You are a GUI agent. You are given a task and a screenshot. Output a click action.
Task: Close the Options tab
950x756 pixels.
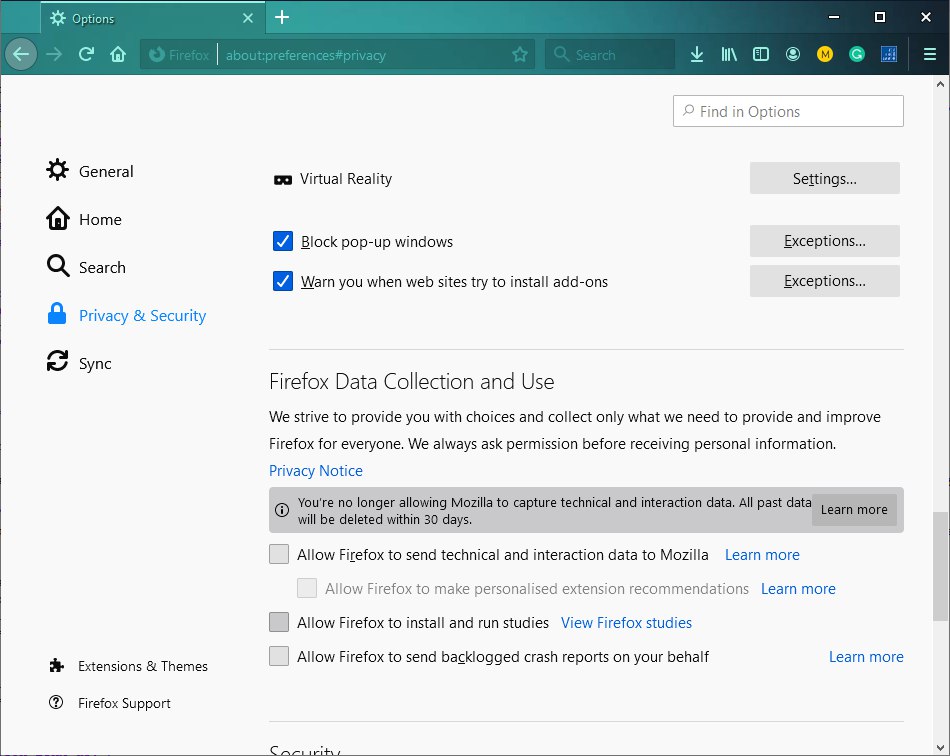point(248,18)
